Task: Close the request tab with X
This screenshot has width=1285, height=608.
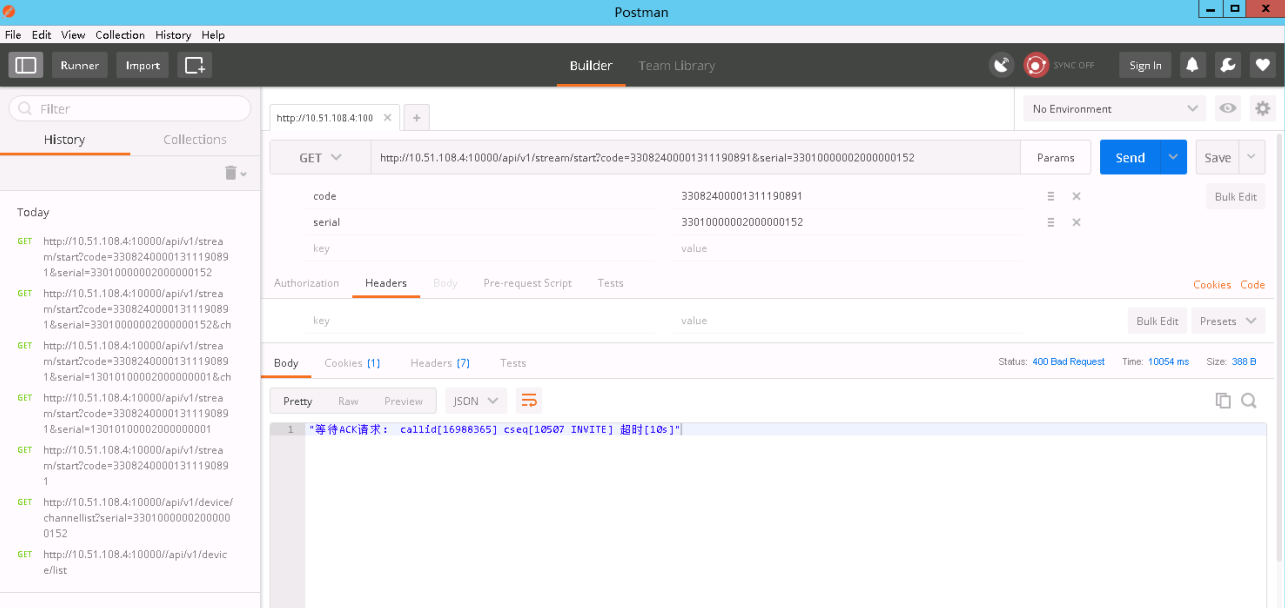Action: coord(388,117)
